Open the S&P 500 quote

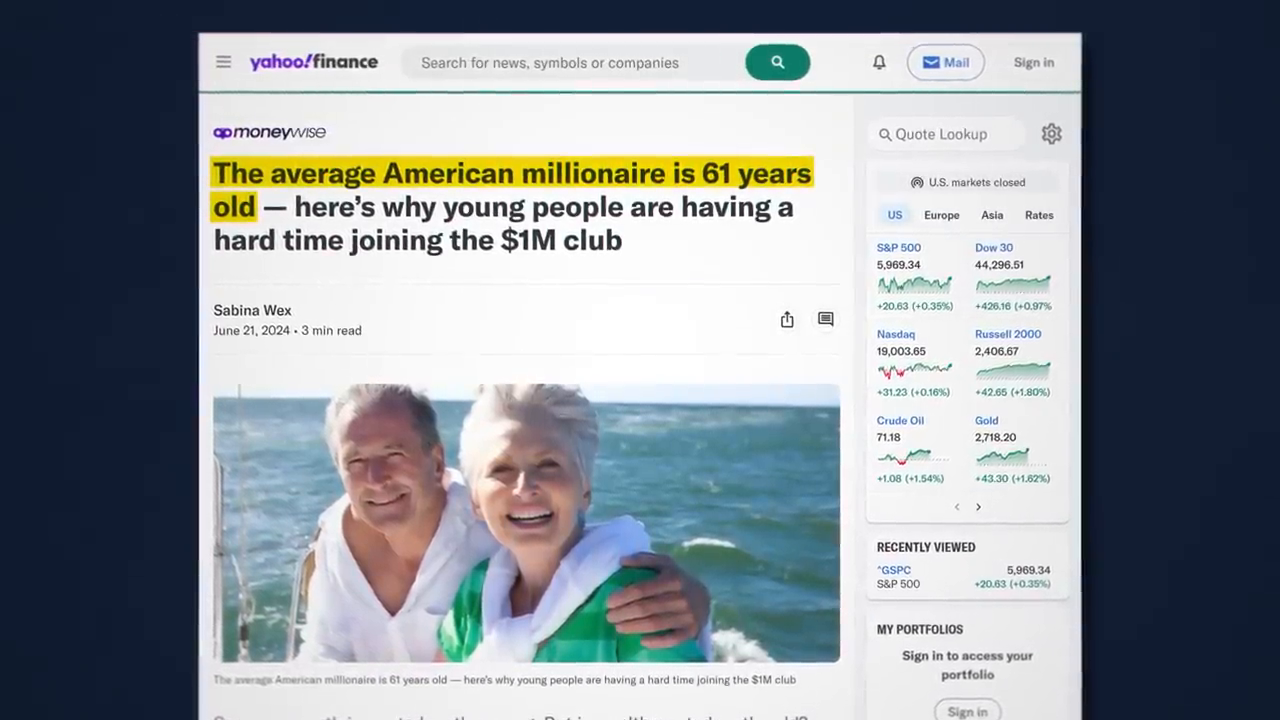[x=899, y=247]
